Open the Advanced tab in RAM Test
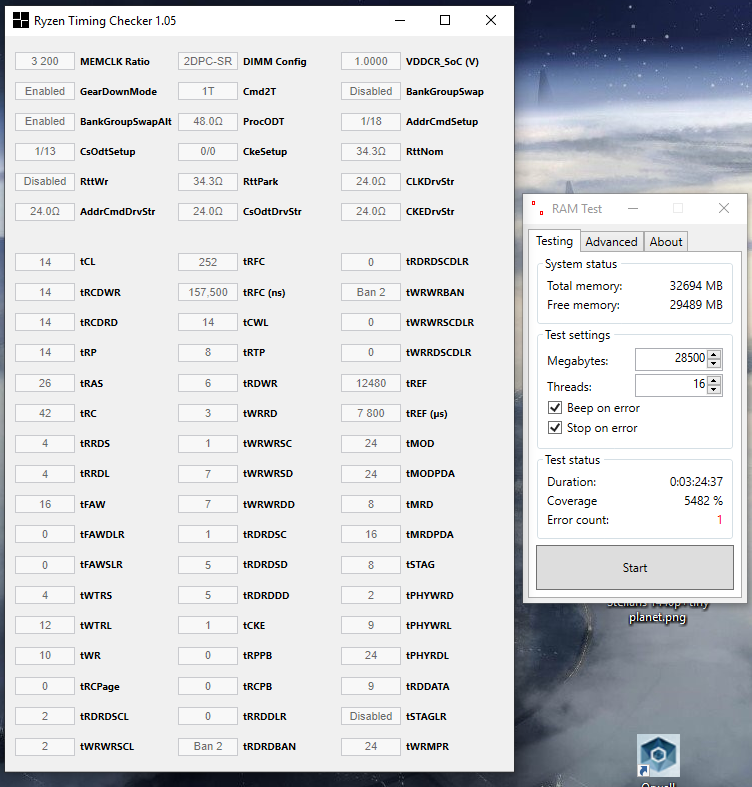Viewport: 752px width, 787px height. (611, 242)
